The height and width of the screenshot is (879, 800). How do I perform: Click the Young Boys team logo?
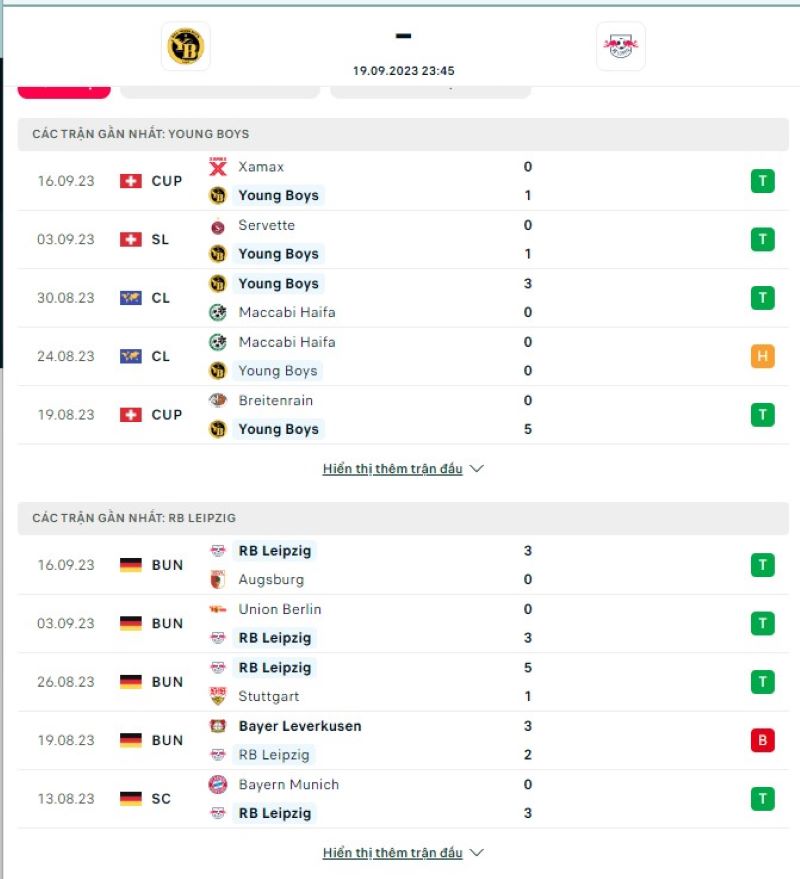(183, 46)
